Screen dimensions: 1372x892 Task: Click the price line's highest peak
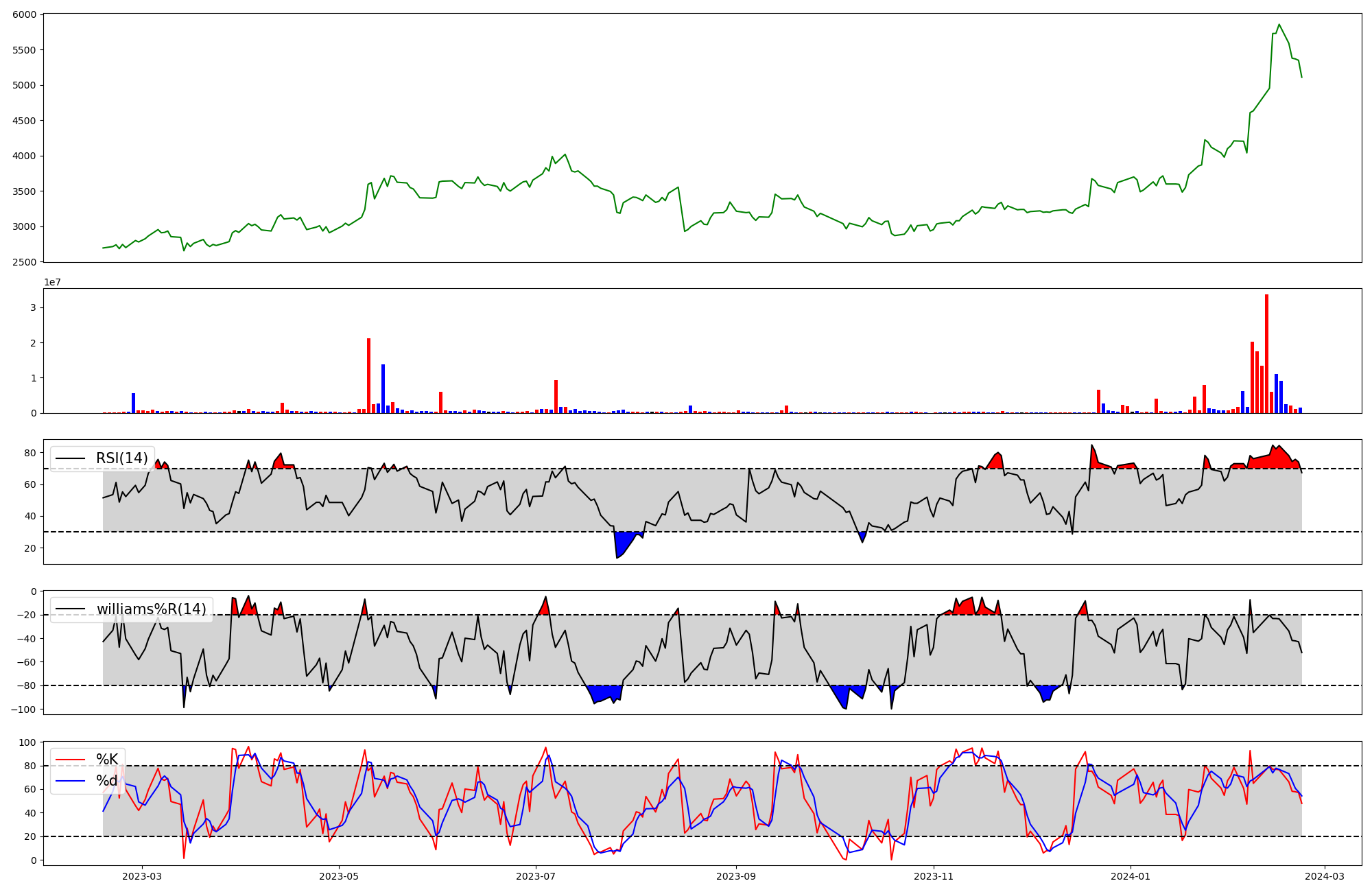[1279, 25]
